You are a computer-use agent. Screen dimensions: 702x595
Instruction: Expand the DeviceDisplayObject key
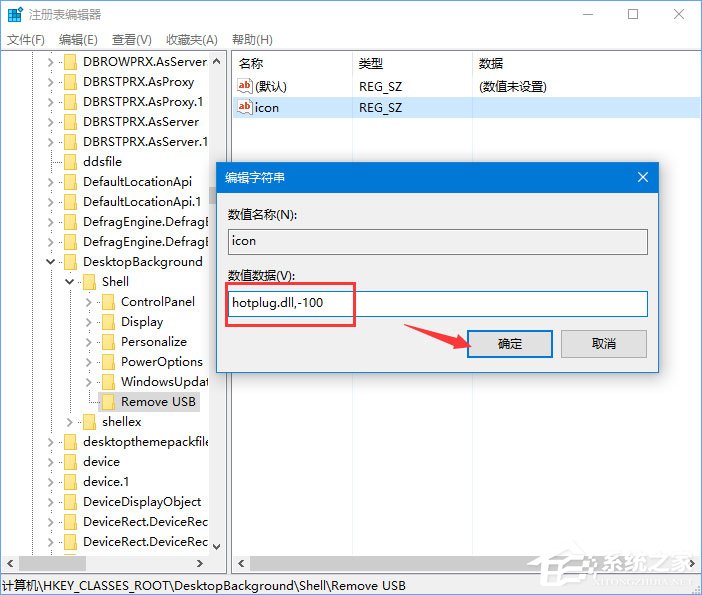pyautogui.click(x=50, y=502)
